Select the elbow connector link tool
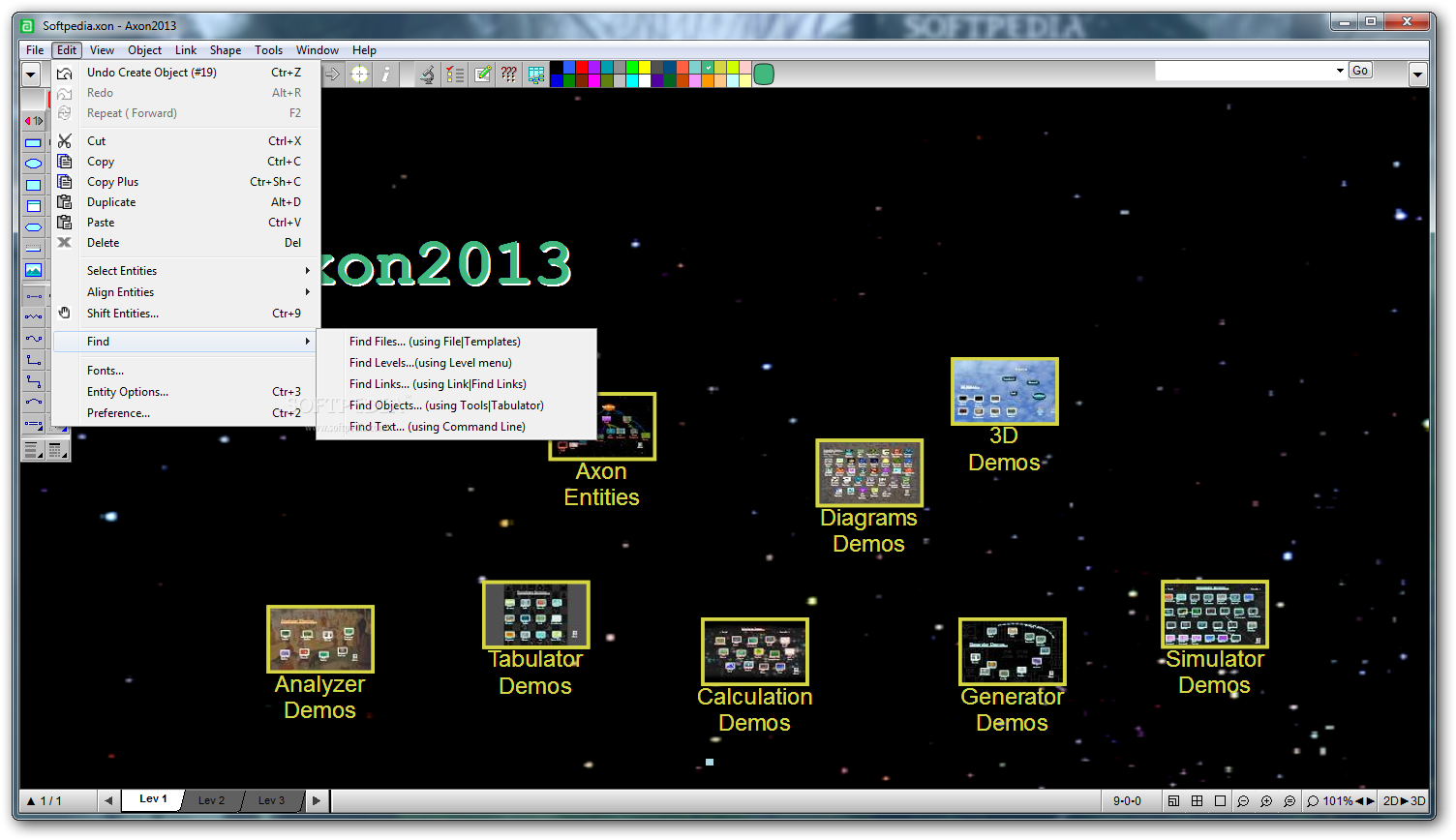The width and height of the screenshot is (1456, 840). pyautogui.click(x=33, y=360)
